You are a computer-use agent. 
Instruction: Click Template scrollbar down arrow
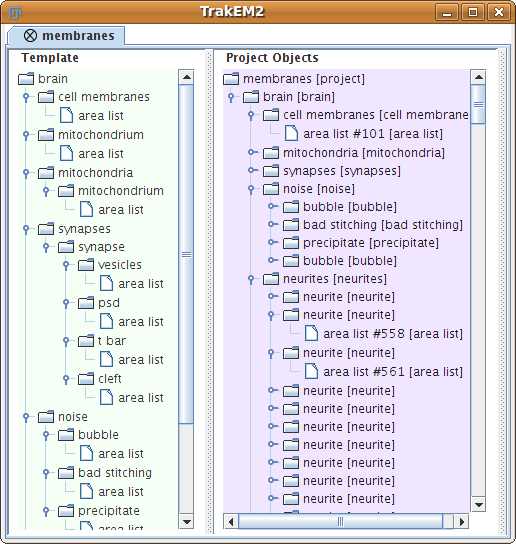(186, 521)
